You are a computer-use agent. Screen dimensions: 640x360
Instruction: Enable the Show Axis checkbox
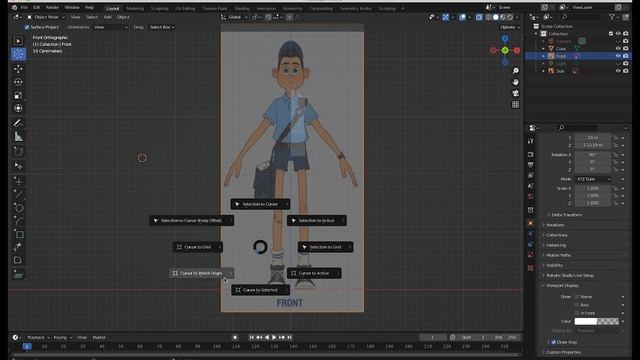tap(577, 305)
